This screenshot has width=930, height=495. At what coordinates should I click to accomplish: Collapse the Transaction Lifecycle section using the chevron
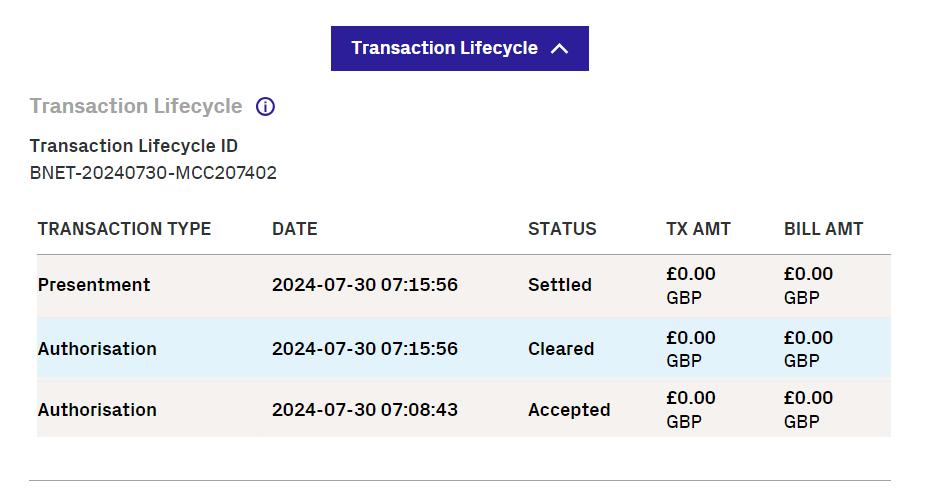coord(560,49)
